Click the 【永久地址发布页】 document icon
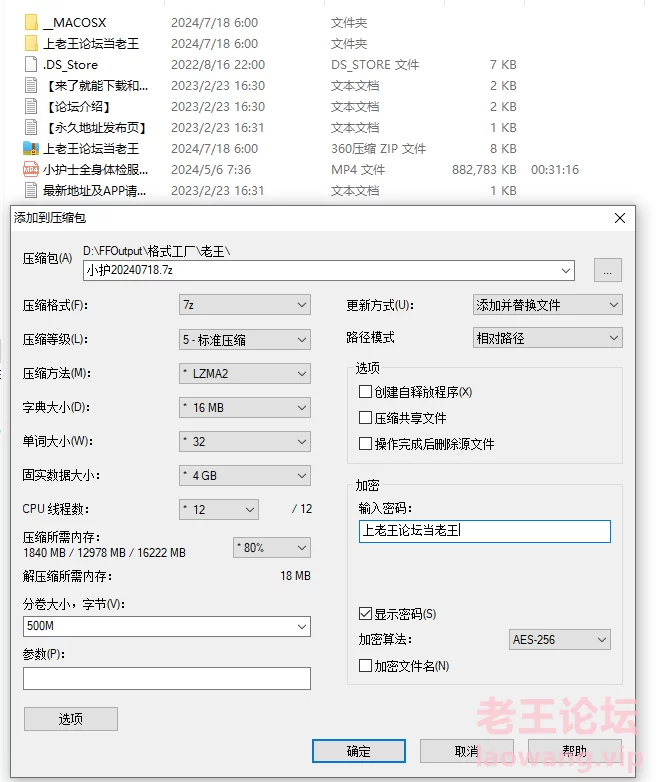The width and height of the screenshot is (663, 782). (31, 127)
